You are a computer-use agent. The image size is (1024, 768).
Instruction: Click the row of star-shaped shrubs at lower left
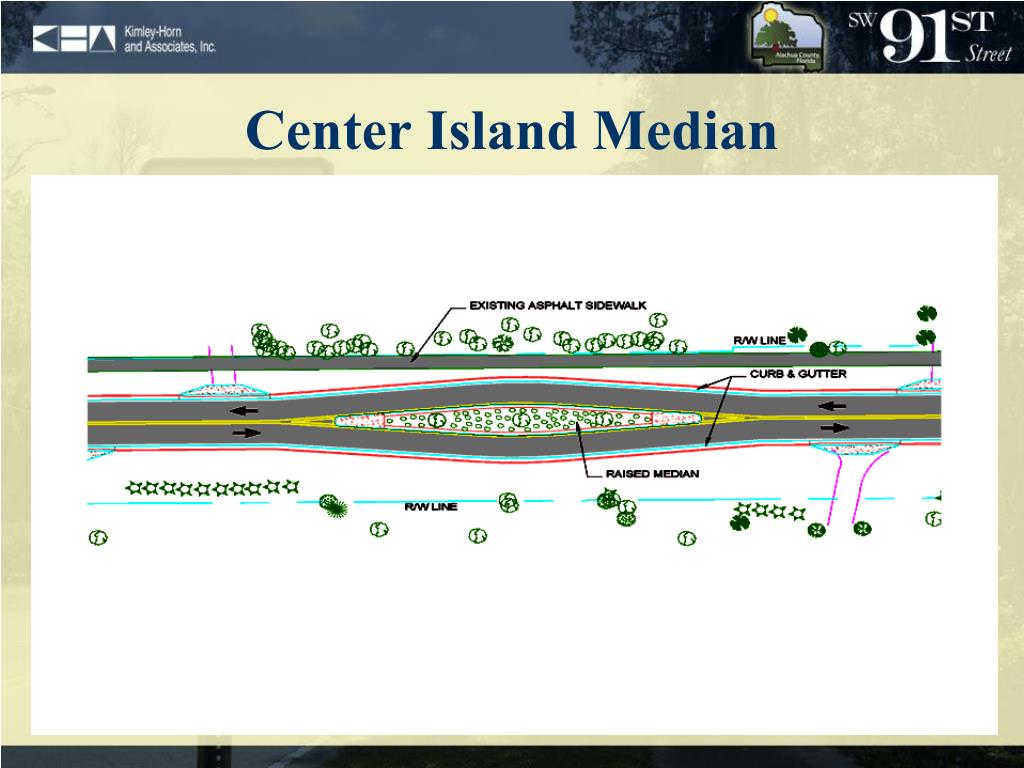tap(213, 488)
